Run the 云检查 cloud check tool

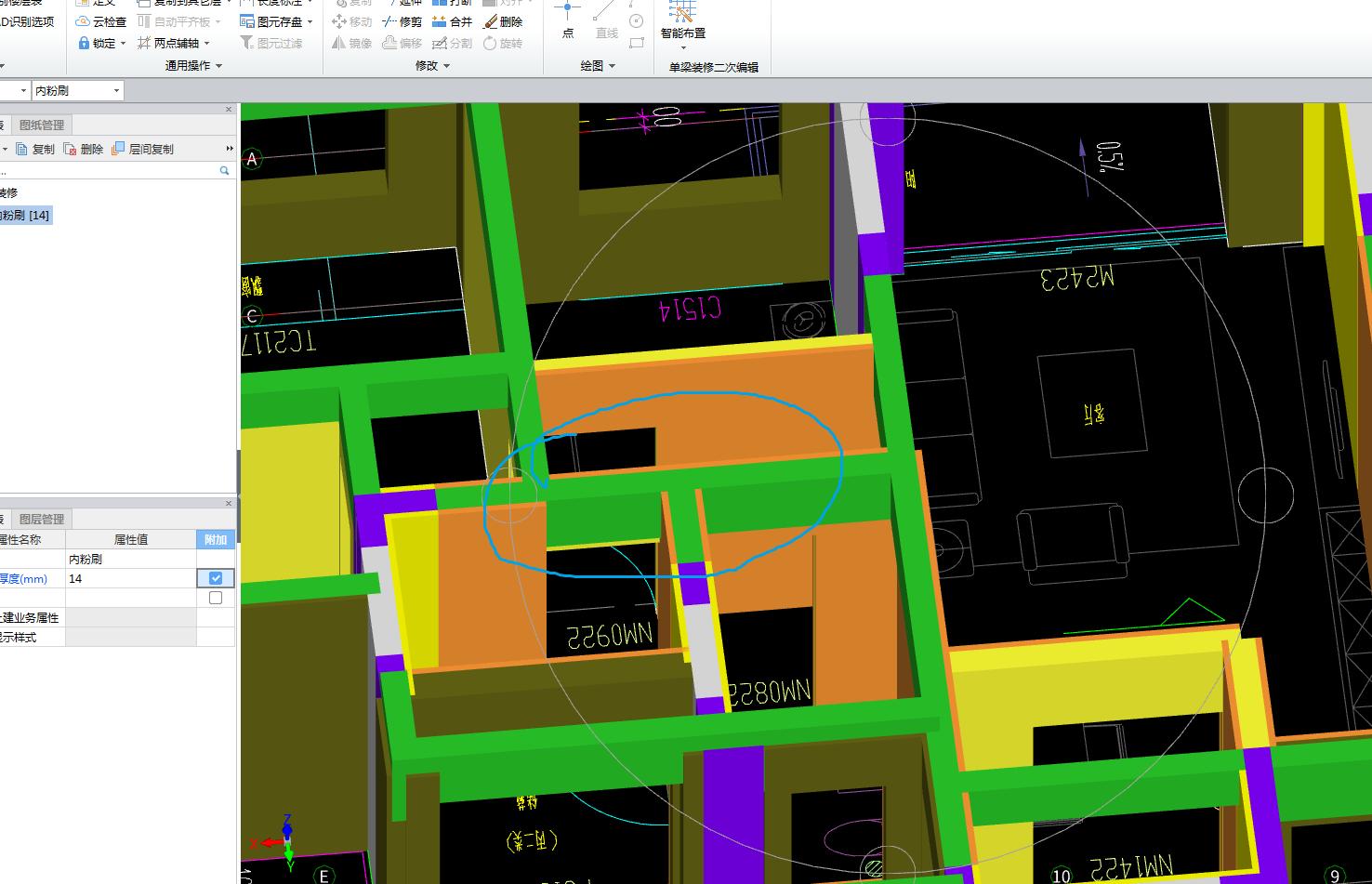pyautogui.click(x=100, y=21)
